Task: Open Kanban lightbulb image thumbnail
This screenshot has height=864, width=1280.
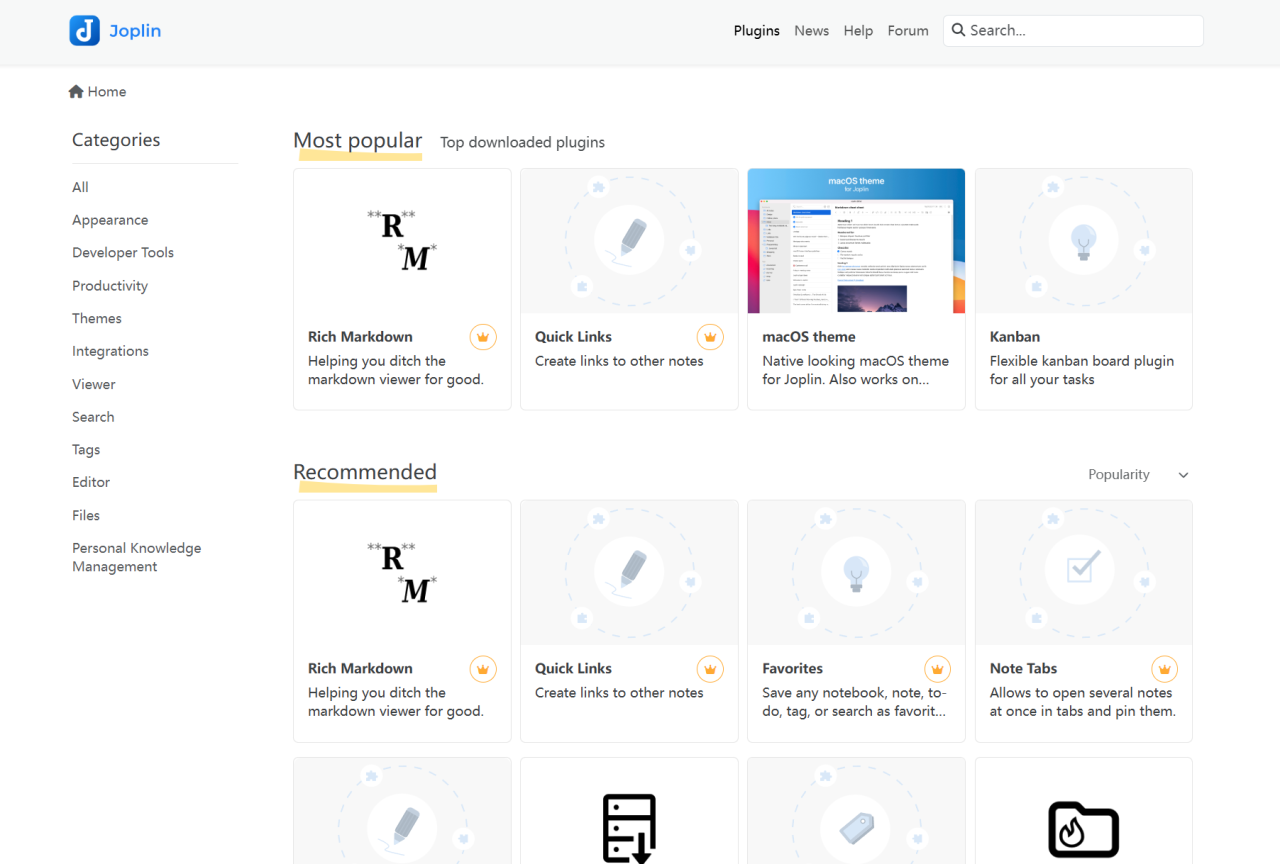Action: pos(1084,241)
